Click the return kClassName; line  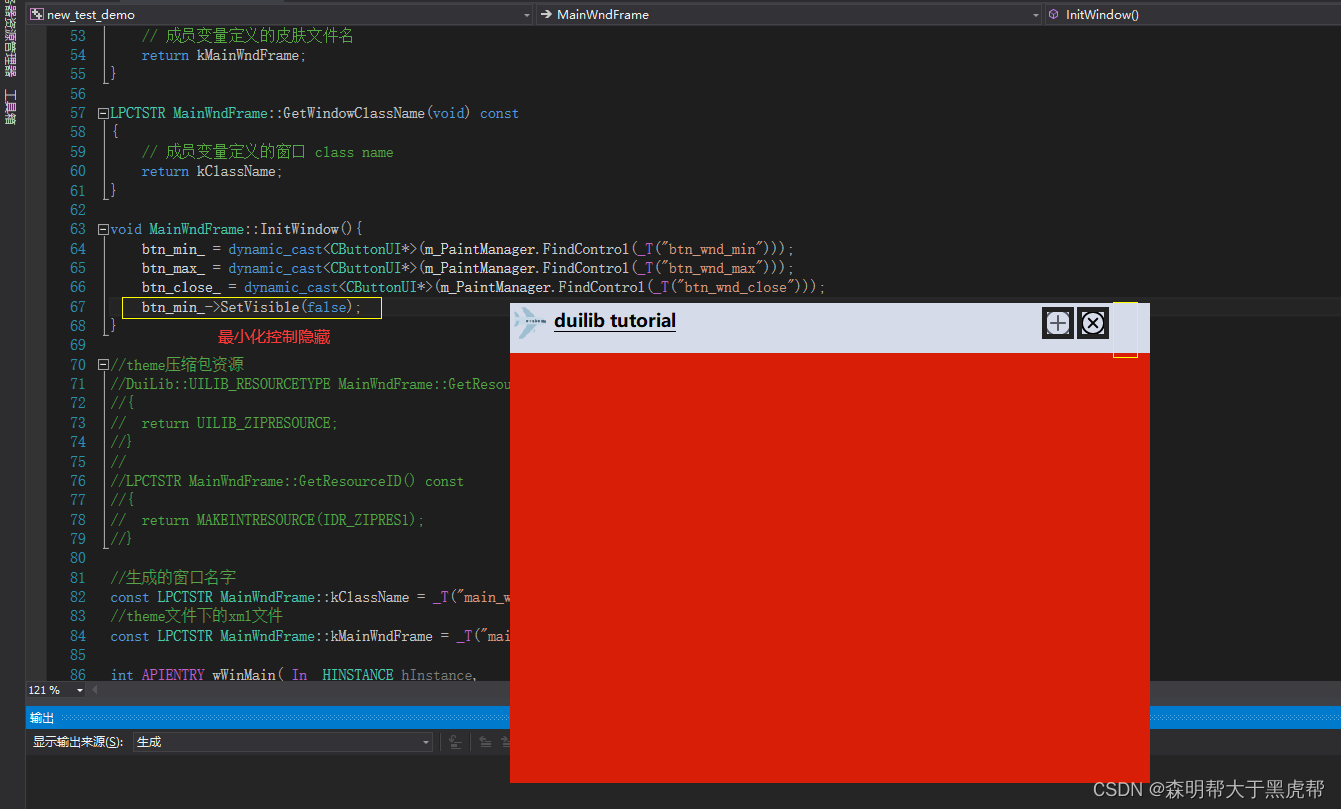pyautogui.click(x=212, y=172)
